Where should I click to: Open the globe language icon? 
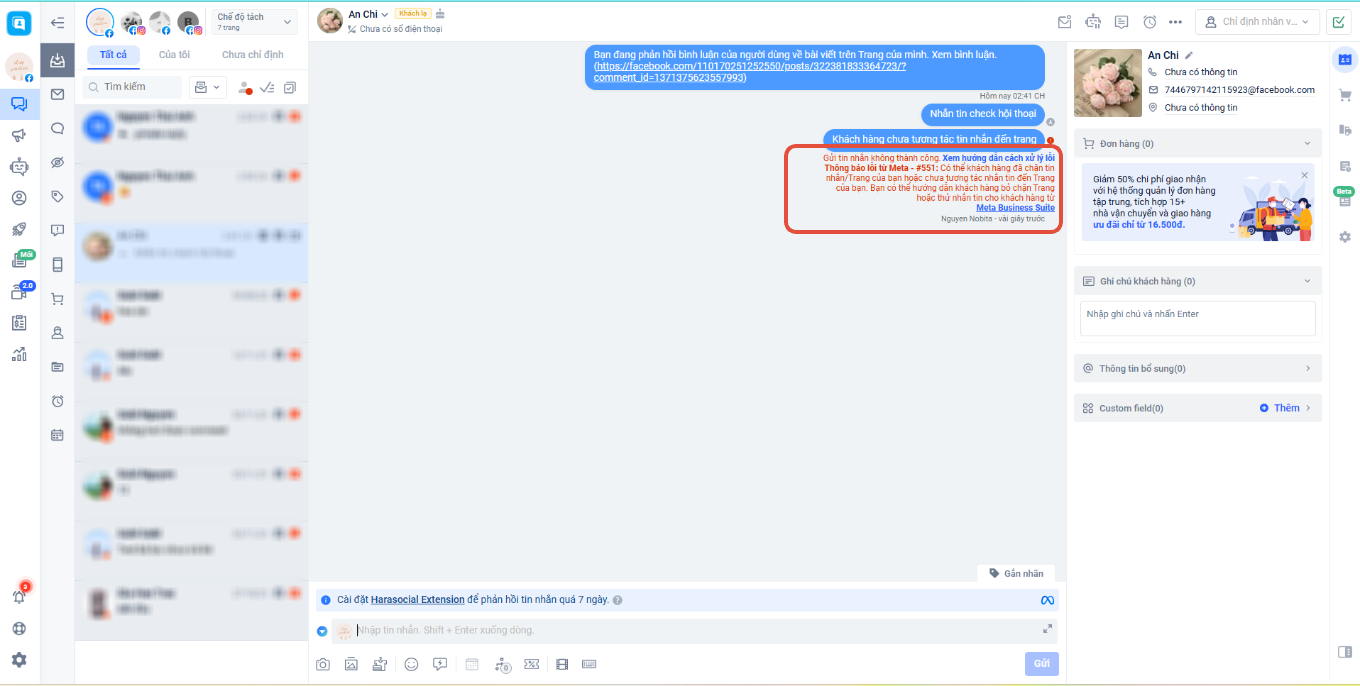[x=19, y=629]
